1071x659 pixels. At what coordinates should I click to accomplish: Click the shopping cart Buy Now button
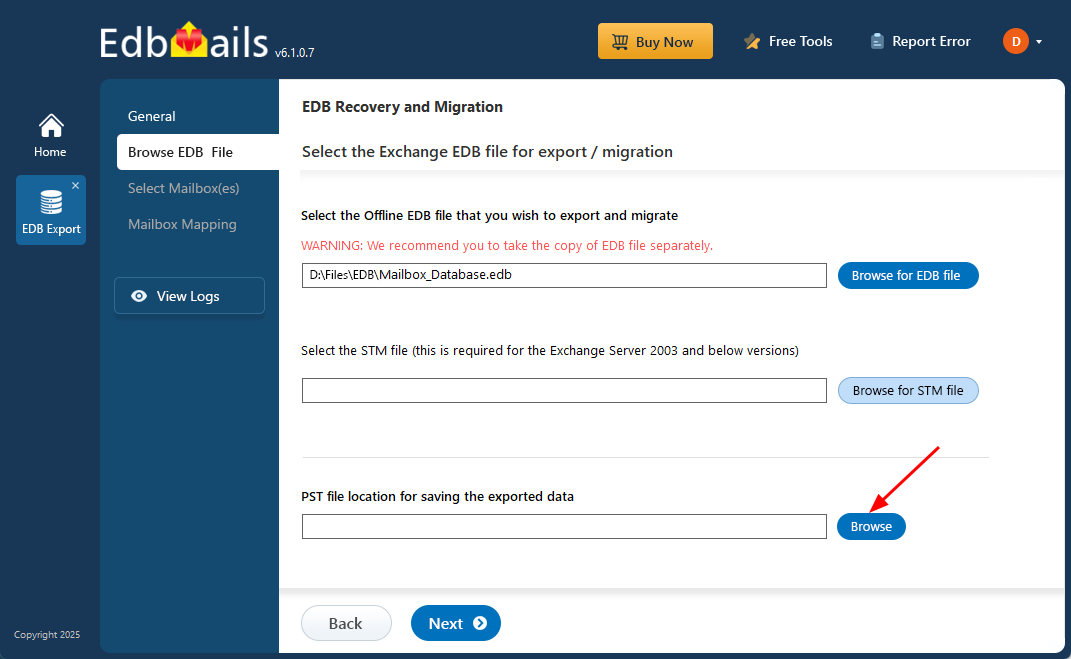coord(655,42)
